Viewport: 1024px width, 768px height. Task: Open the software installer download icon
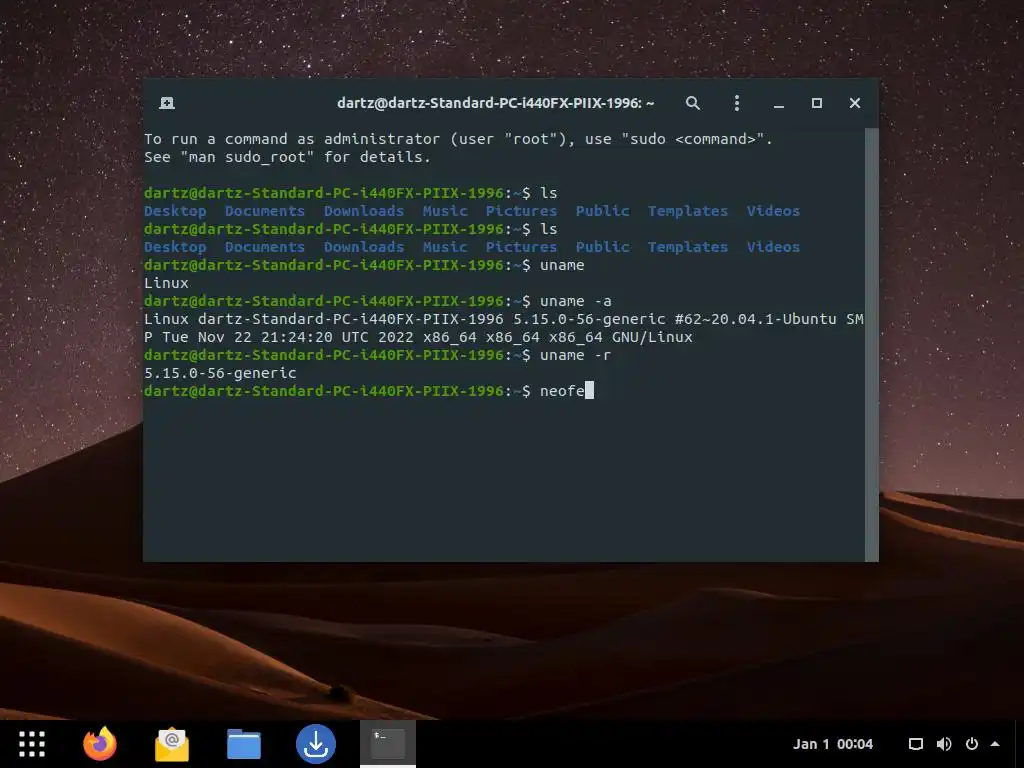[315, 744]
